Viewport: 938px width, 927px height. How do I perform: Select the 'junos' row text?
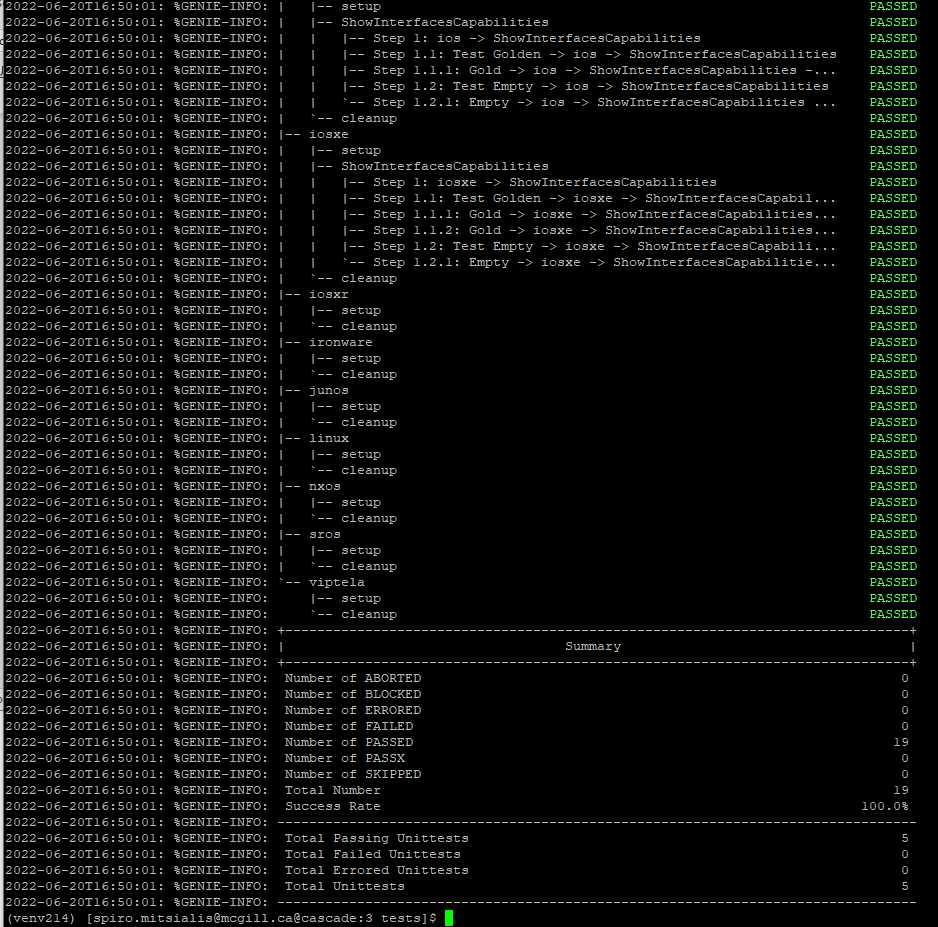click(x=328, y=390)
